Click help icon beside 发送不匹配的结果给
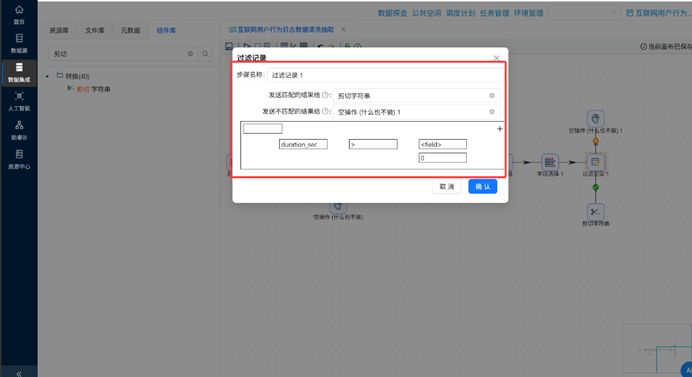Viewport: 692px width, 377px height. click(325, 111)
